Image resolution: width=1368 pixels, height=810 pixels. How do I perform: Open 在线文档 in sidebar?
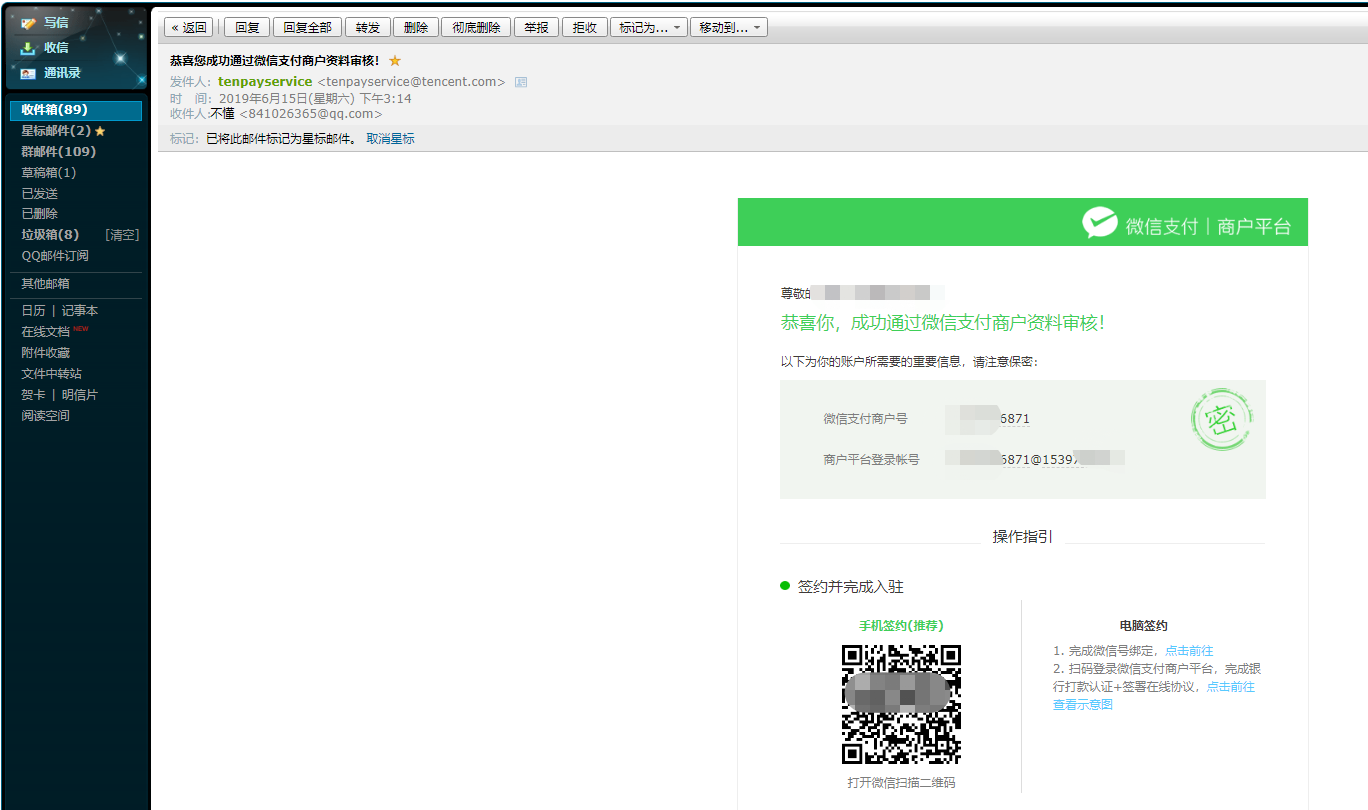tap(46, 332)
